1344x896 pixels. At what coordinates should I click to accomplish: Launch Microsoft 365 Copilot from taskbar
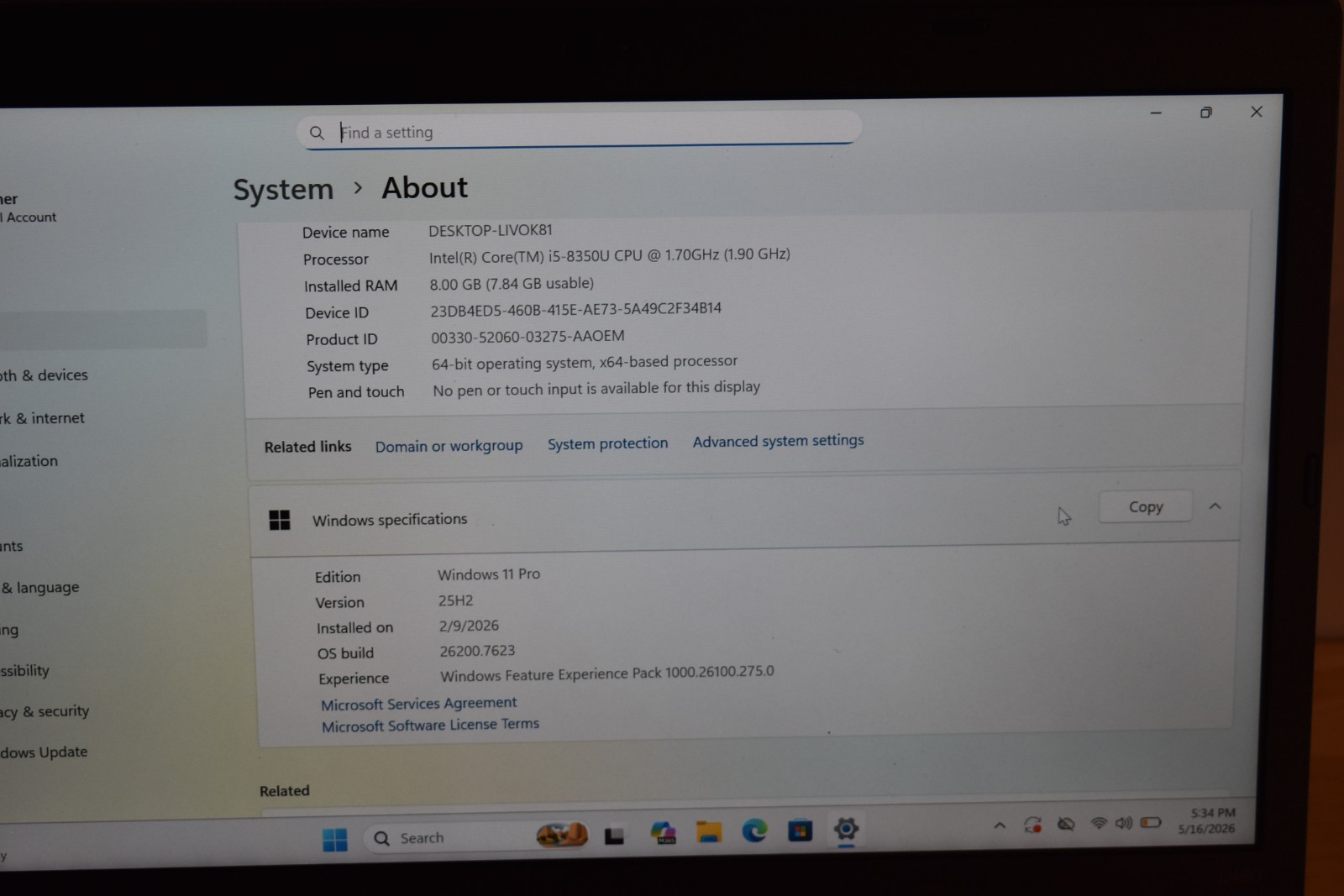[x=664, y=832]
